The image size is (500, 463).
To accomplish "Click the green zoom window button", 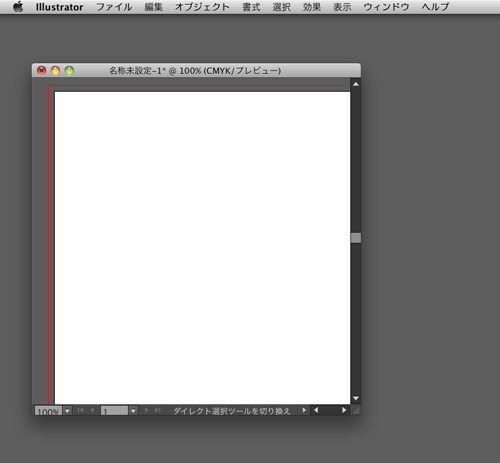I will [x=69, y=71].
